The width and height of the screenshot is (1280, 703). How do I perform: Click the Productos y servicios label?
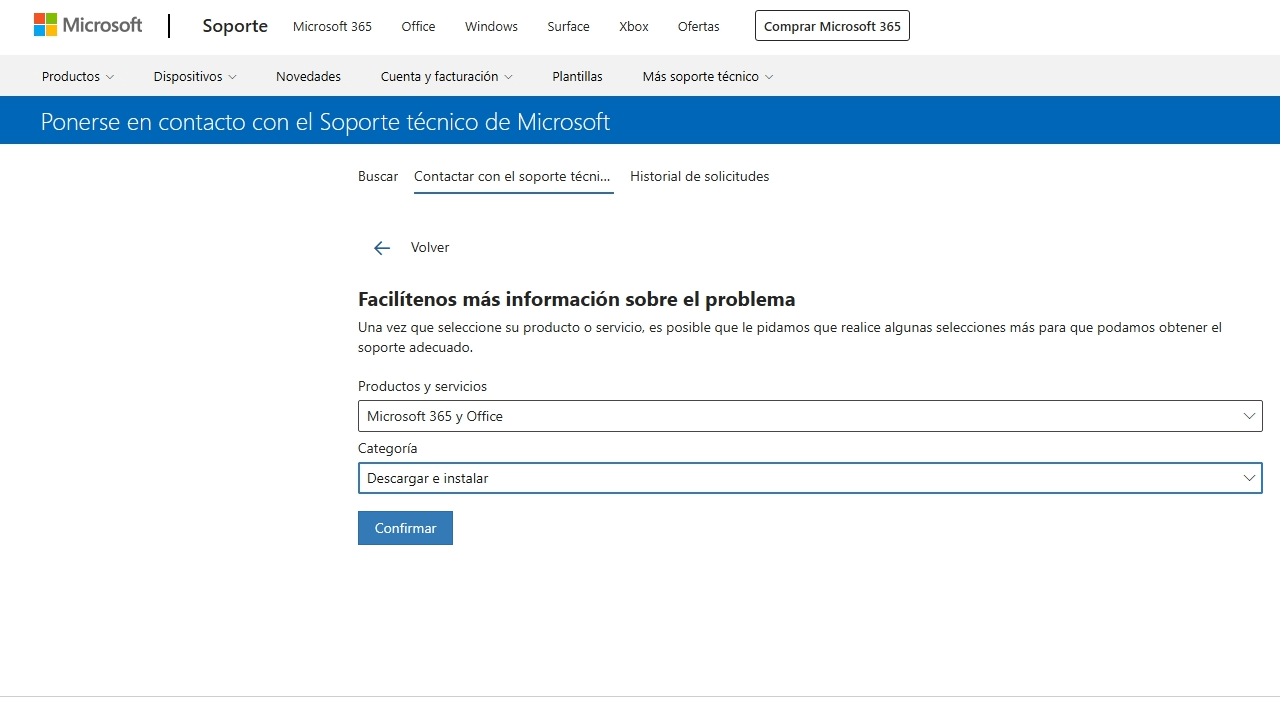[x=422, y=386]
